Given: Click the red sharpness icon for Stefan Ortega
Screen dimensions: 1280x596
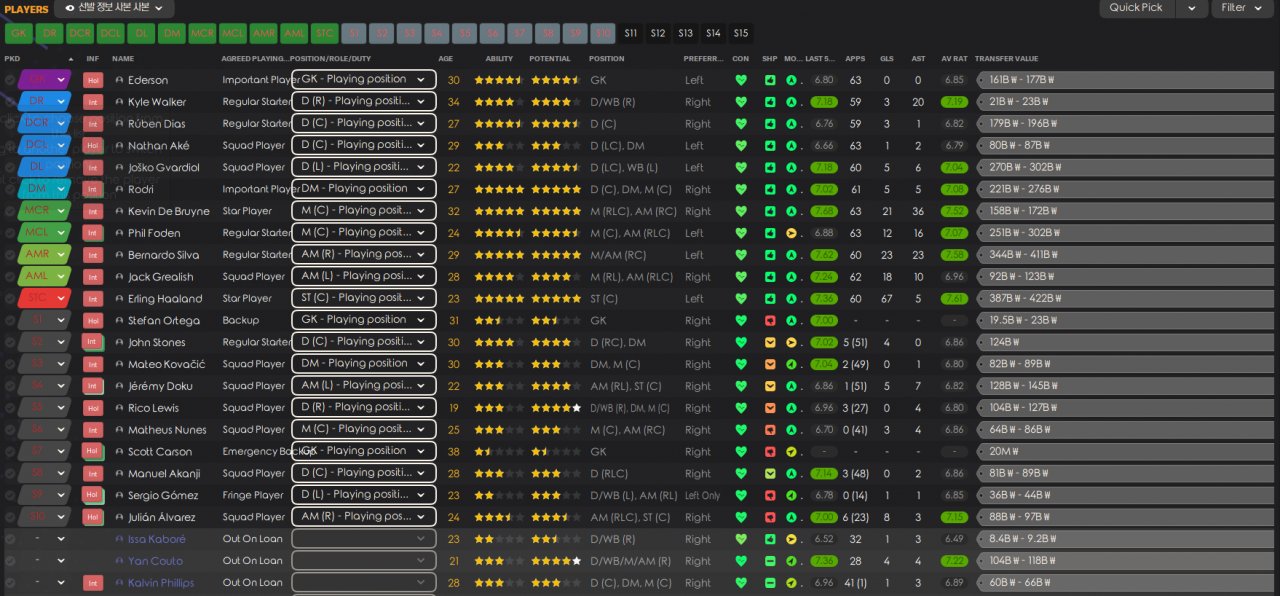Looking at the screenshot, I should click(x=770, y=321).
